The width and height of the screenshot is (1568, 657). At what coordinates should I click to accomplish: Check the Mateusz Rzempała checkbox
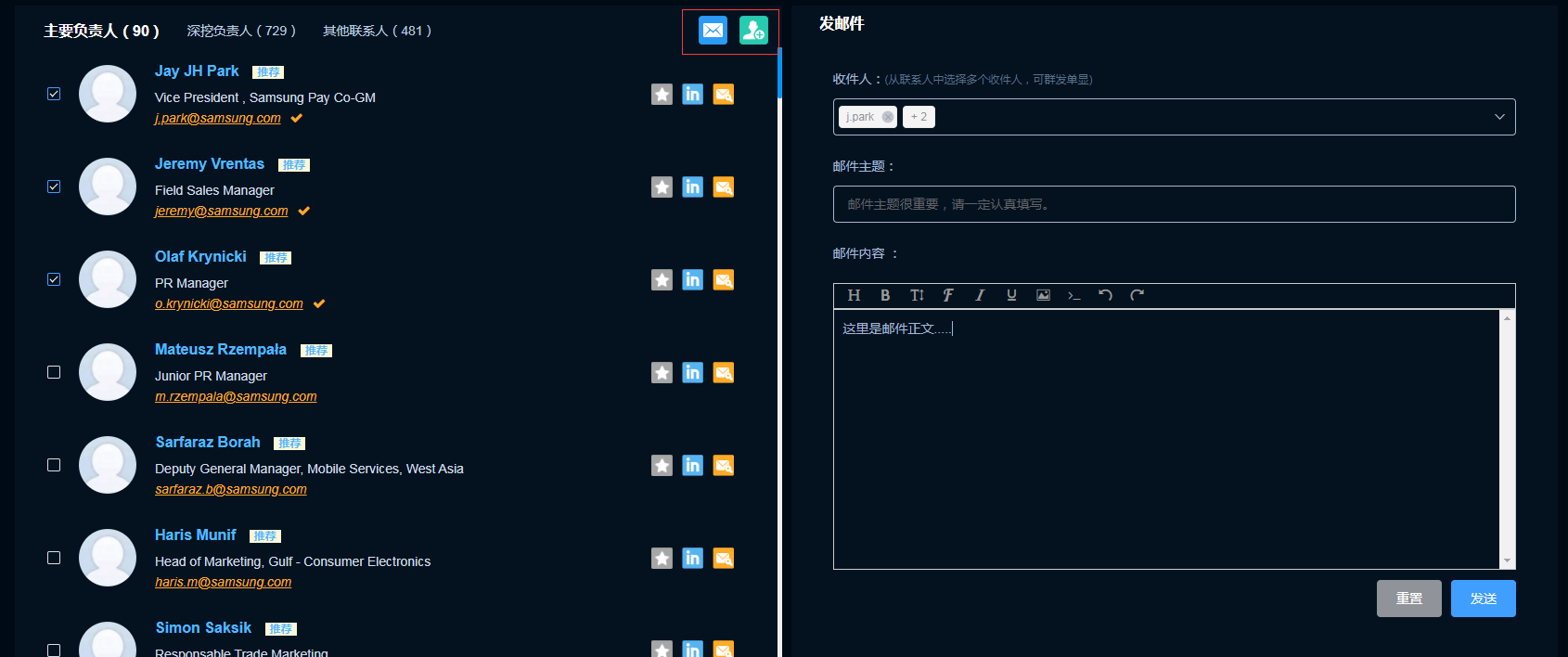54,372
